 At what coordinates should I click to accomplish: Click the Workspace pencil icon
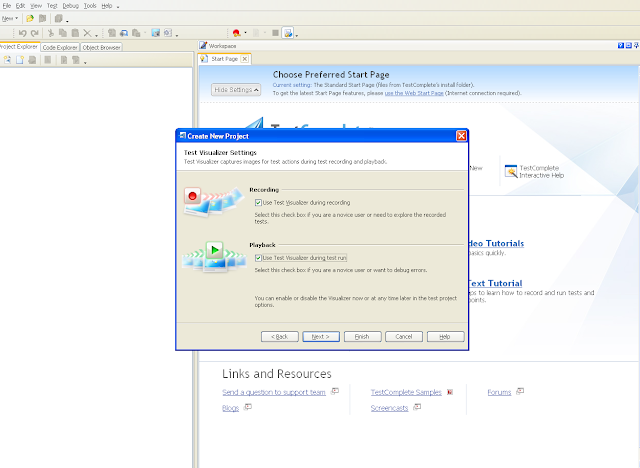(203, 45)
